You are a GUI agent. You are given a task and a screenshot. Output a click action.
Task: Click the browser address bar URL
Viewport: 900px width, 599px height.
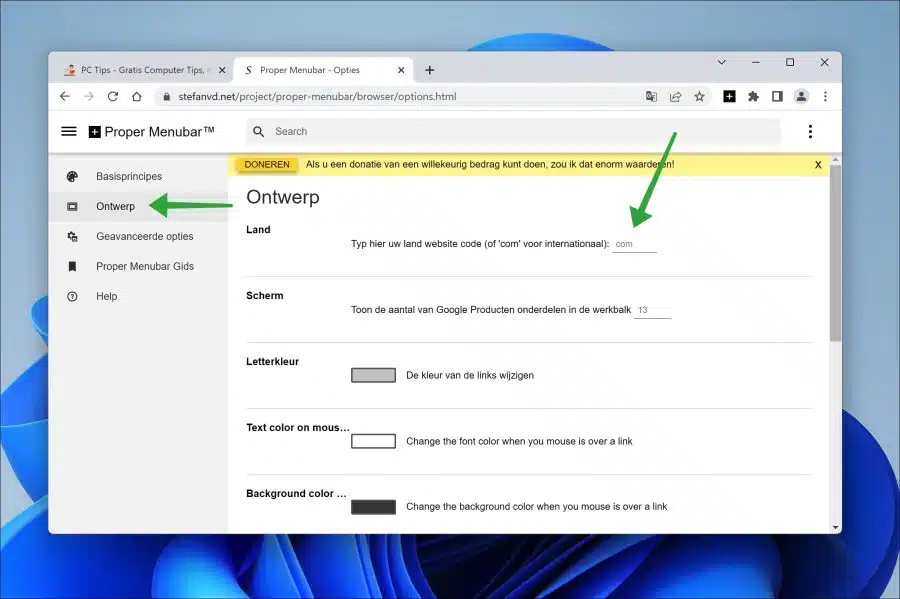tap(317, 96)
